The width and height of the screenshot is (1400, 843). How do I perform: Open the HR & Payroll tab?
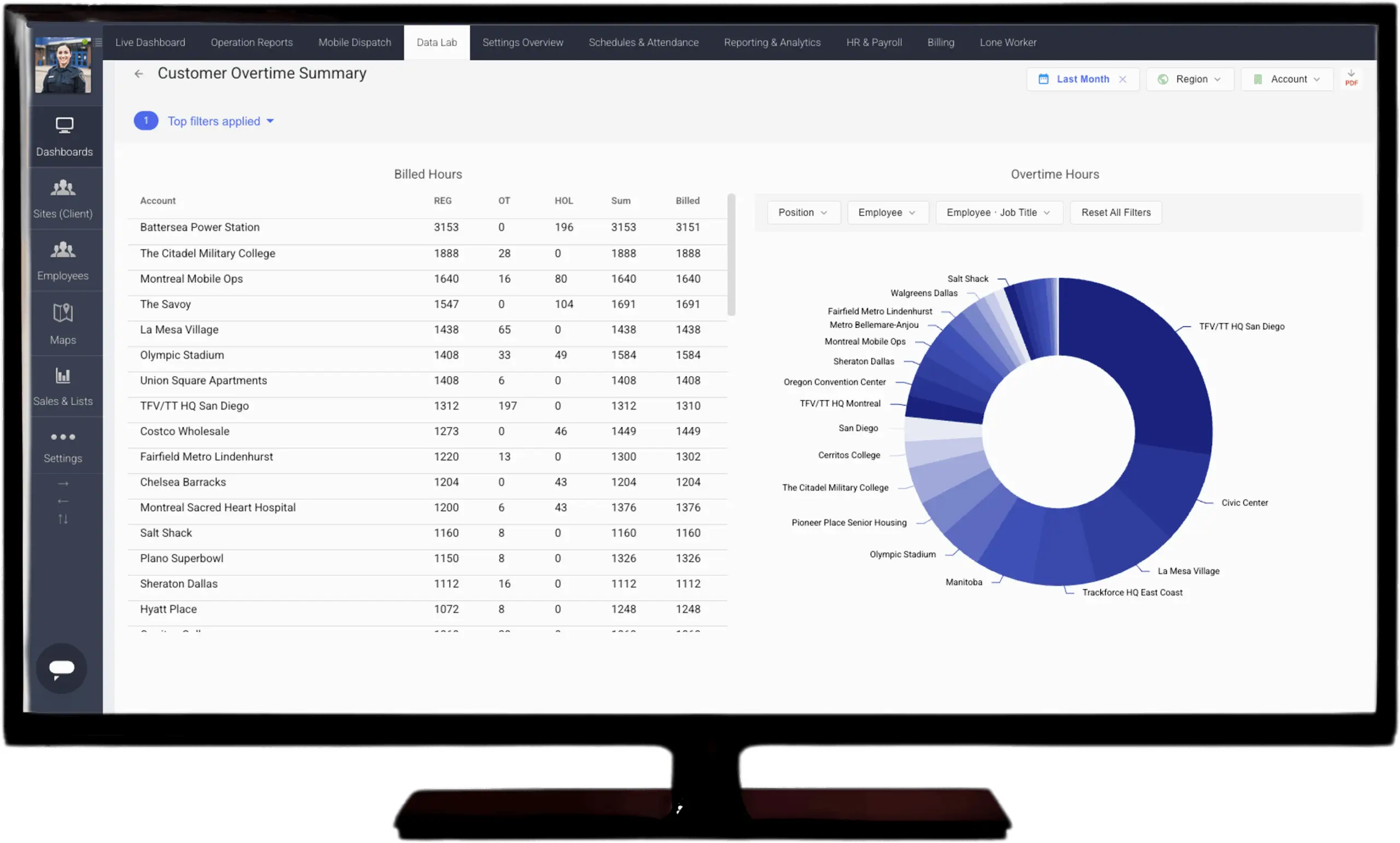874,43
